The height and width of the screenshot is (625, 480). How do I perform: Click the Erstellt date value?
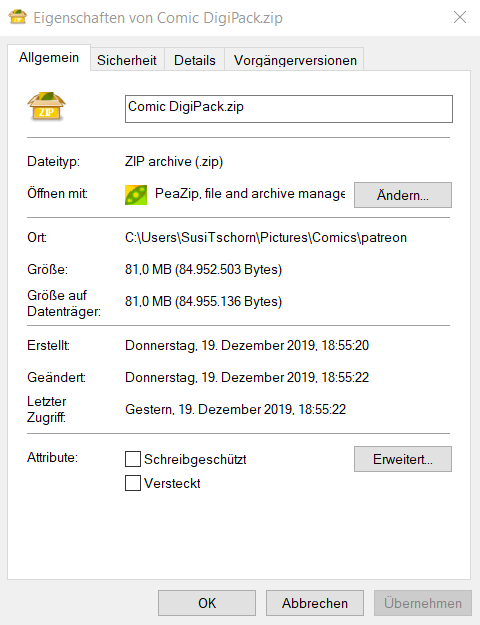(x=247, y=345)
